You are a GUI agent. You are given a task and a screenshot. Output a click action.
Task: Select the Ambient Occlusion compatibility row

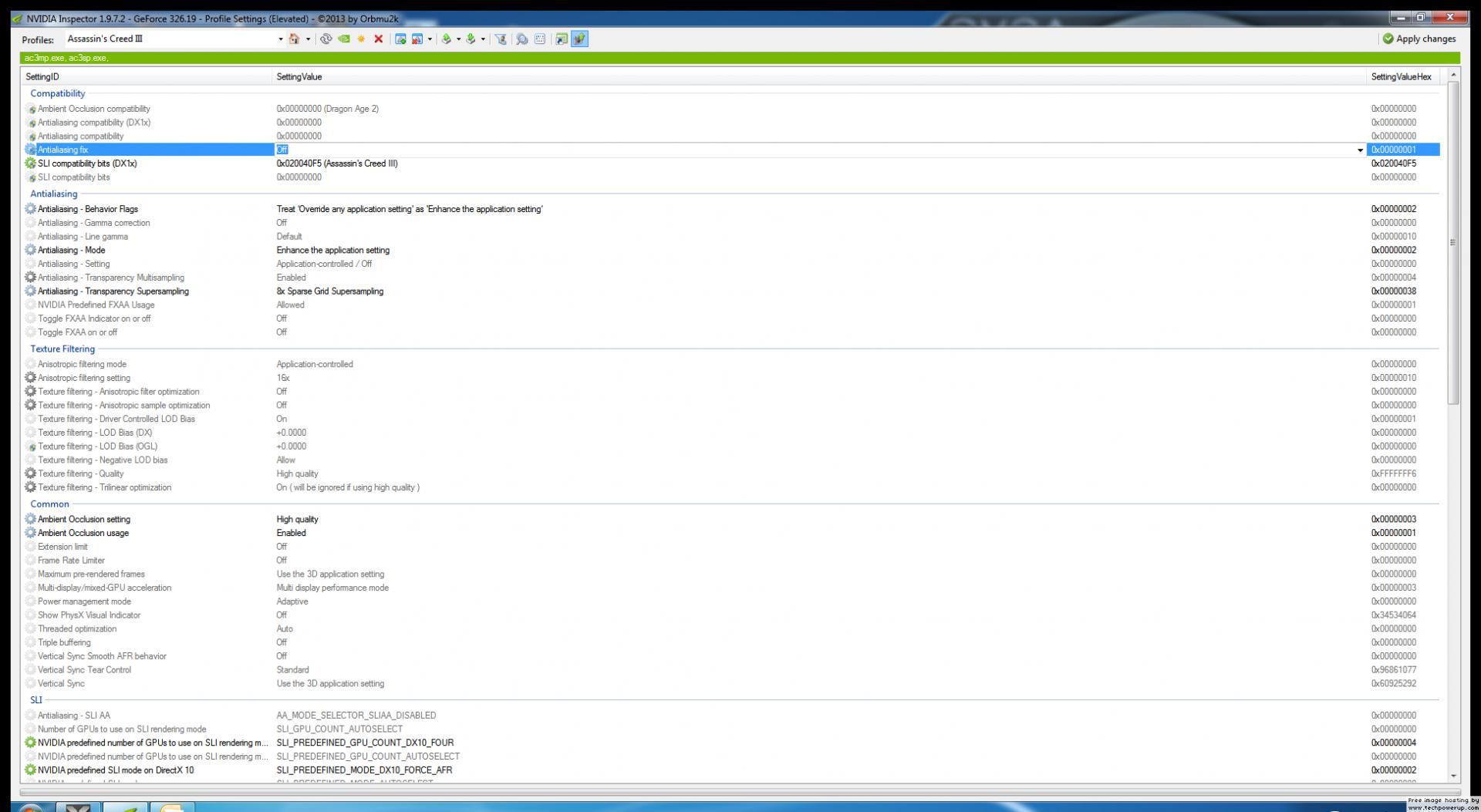[730, 109]
